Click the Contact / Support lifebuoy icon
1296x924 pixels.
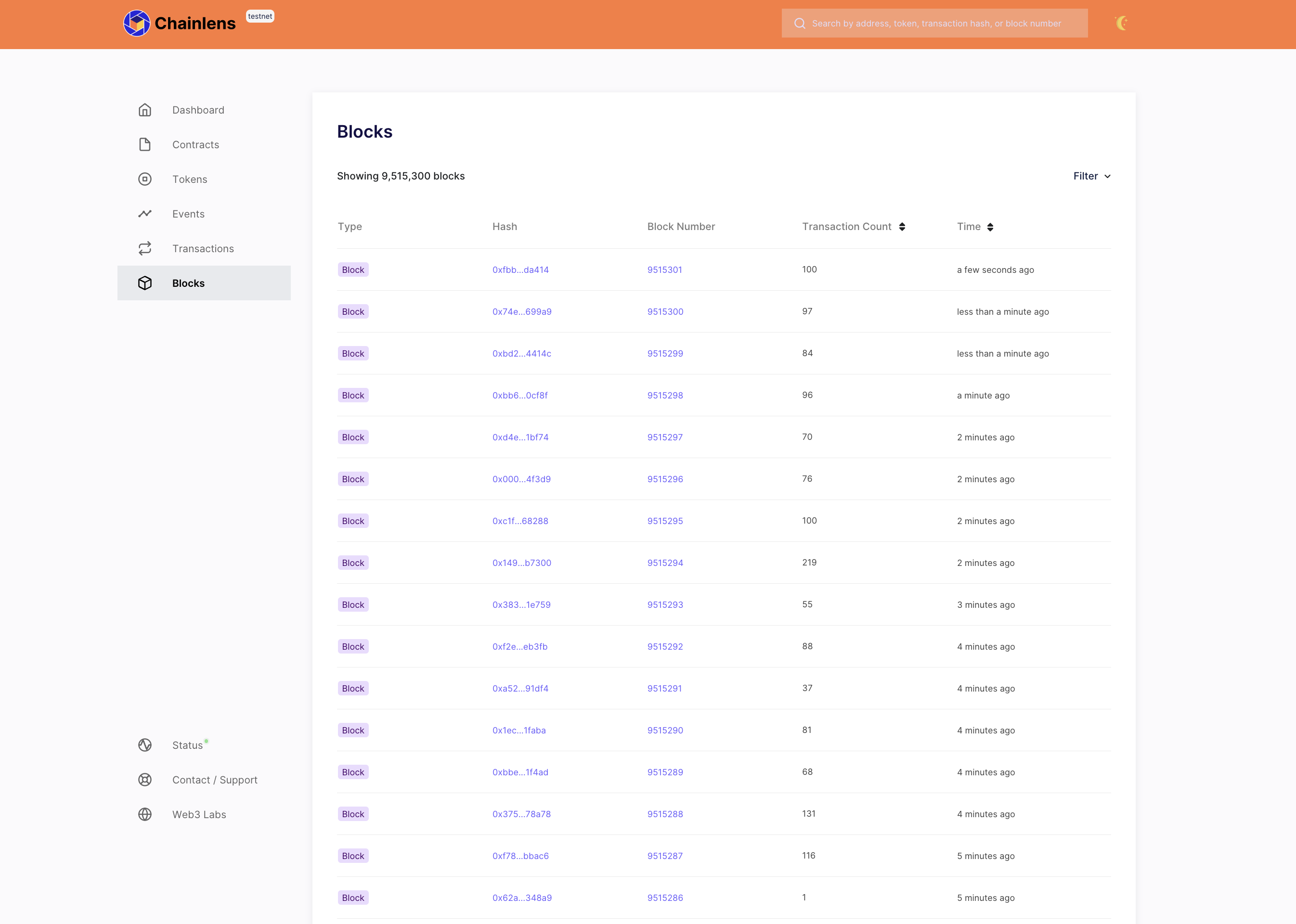(x=144, y=780)
